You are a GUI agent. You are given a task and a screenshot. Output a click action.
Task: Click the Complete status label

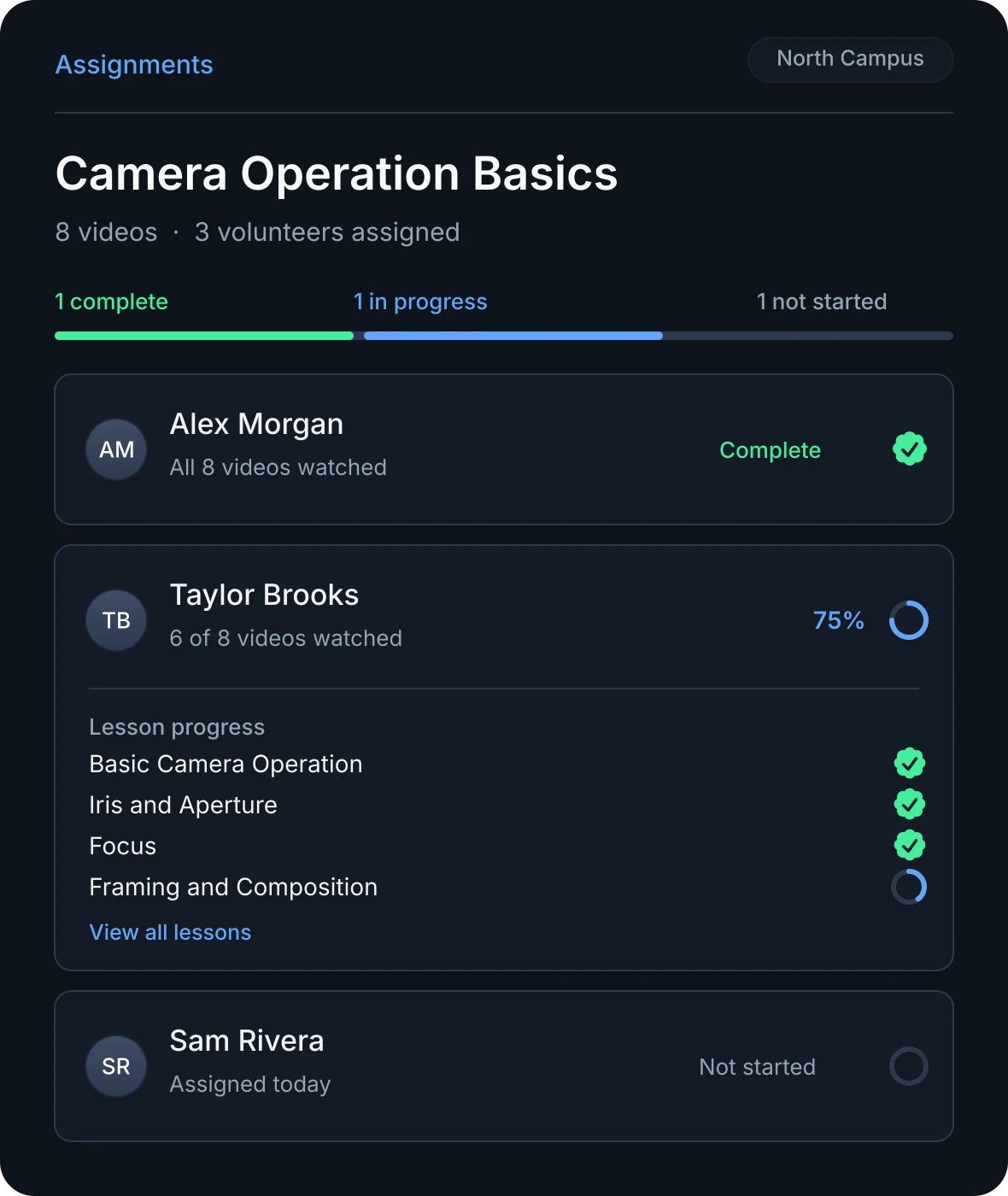click(x=770, y=450)
